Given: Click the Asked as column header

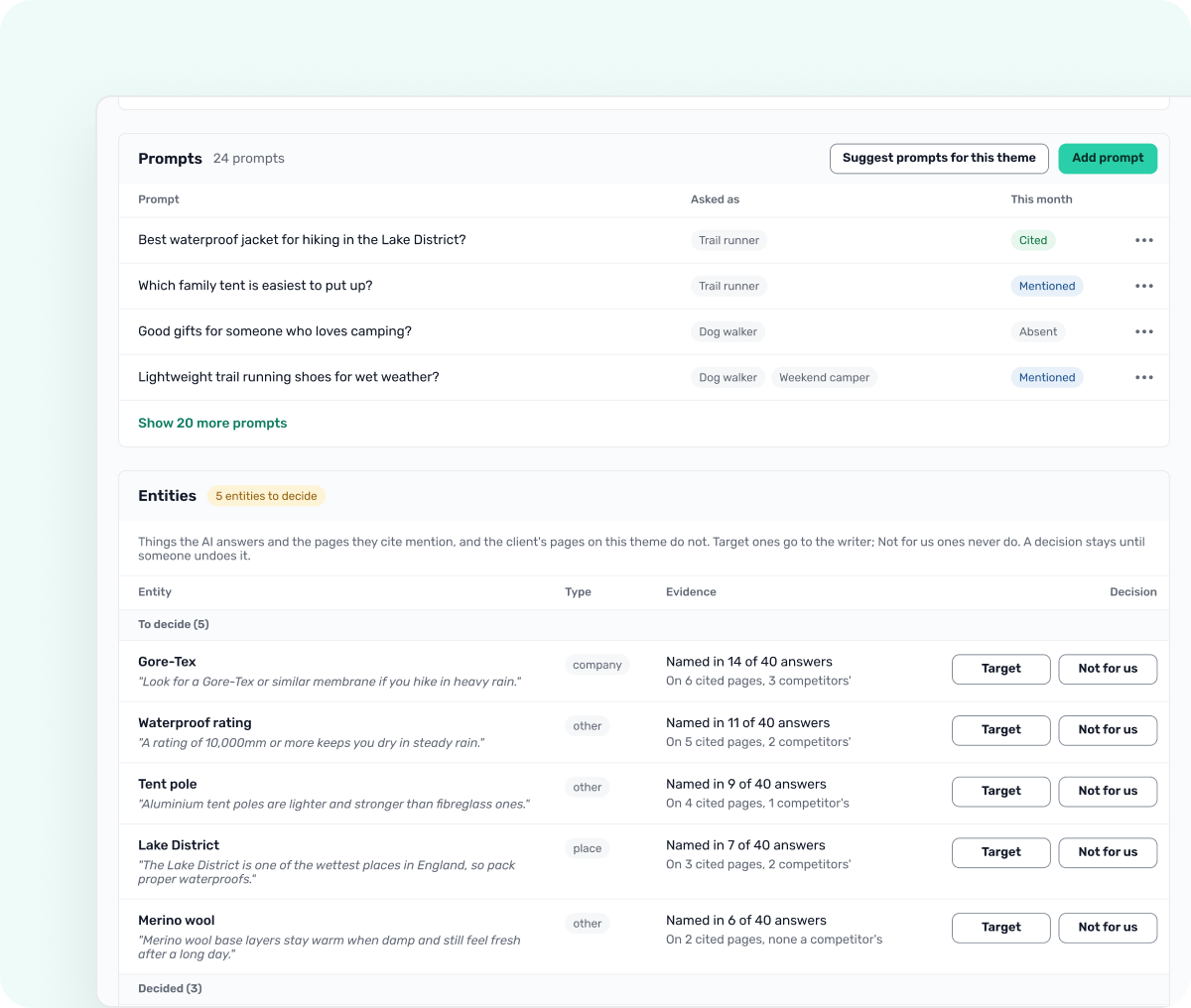Looking at the screenshot, I should click(715, 199).
